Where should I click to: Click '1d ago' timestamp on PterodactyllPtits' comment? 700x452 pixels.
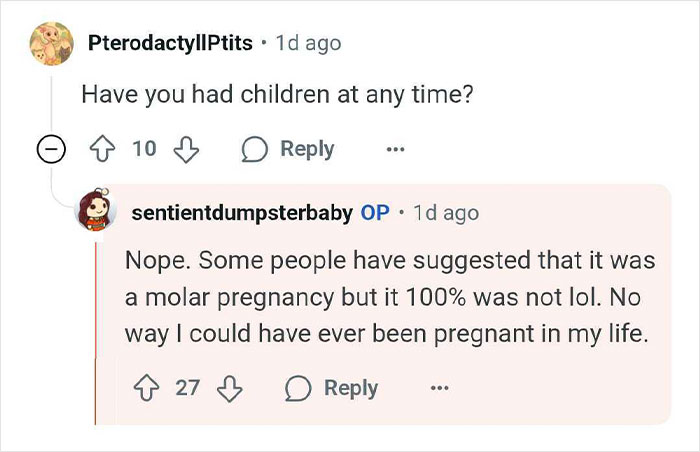[310, 43]
